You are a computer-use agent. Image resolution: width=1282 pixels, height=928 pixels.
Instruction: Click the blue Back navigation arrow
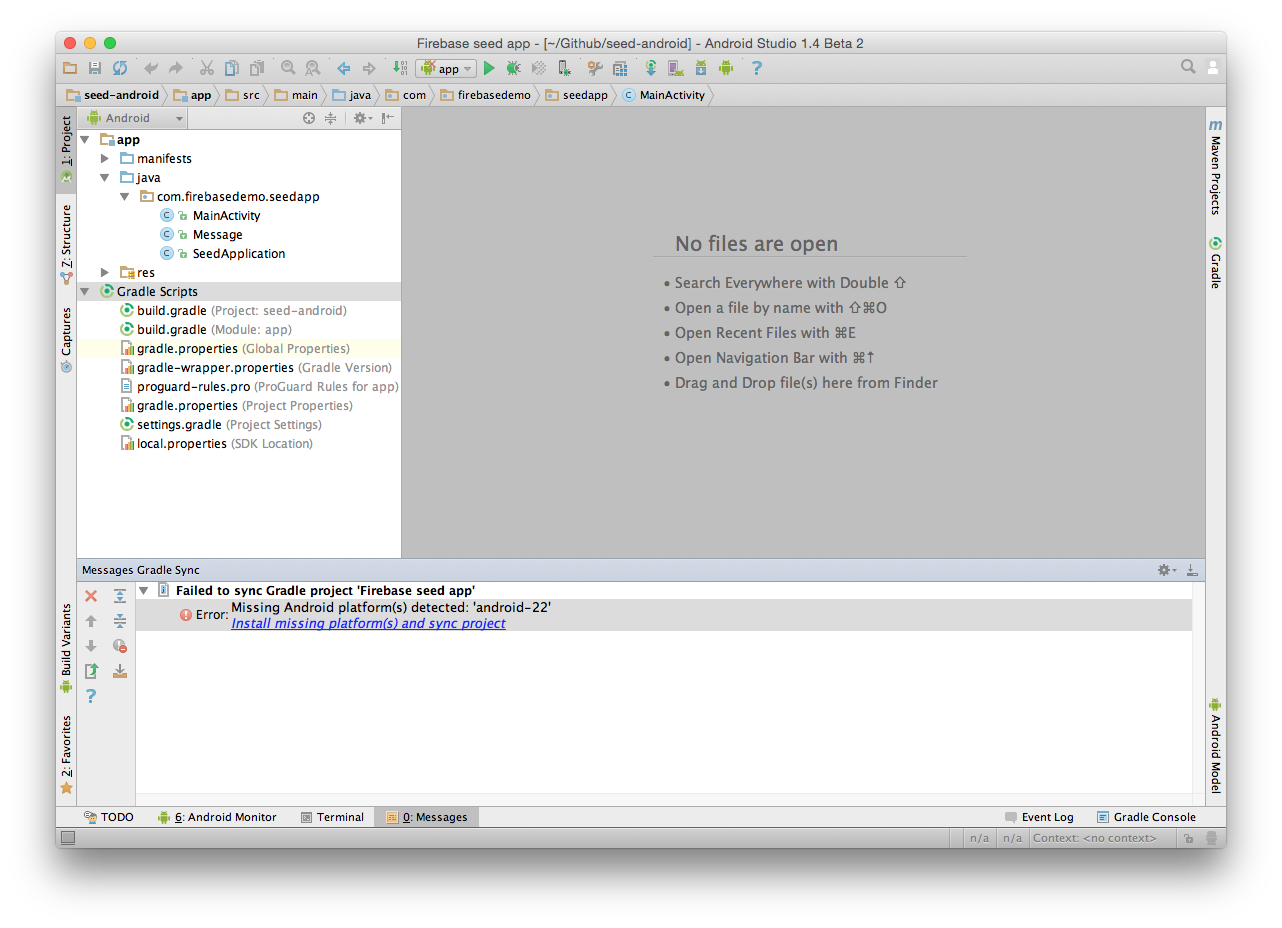[344, 68]
